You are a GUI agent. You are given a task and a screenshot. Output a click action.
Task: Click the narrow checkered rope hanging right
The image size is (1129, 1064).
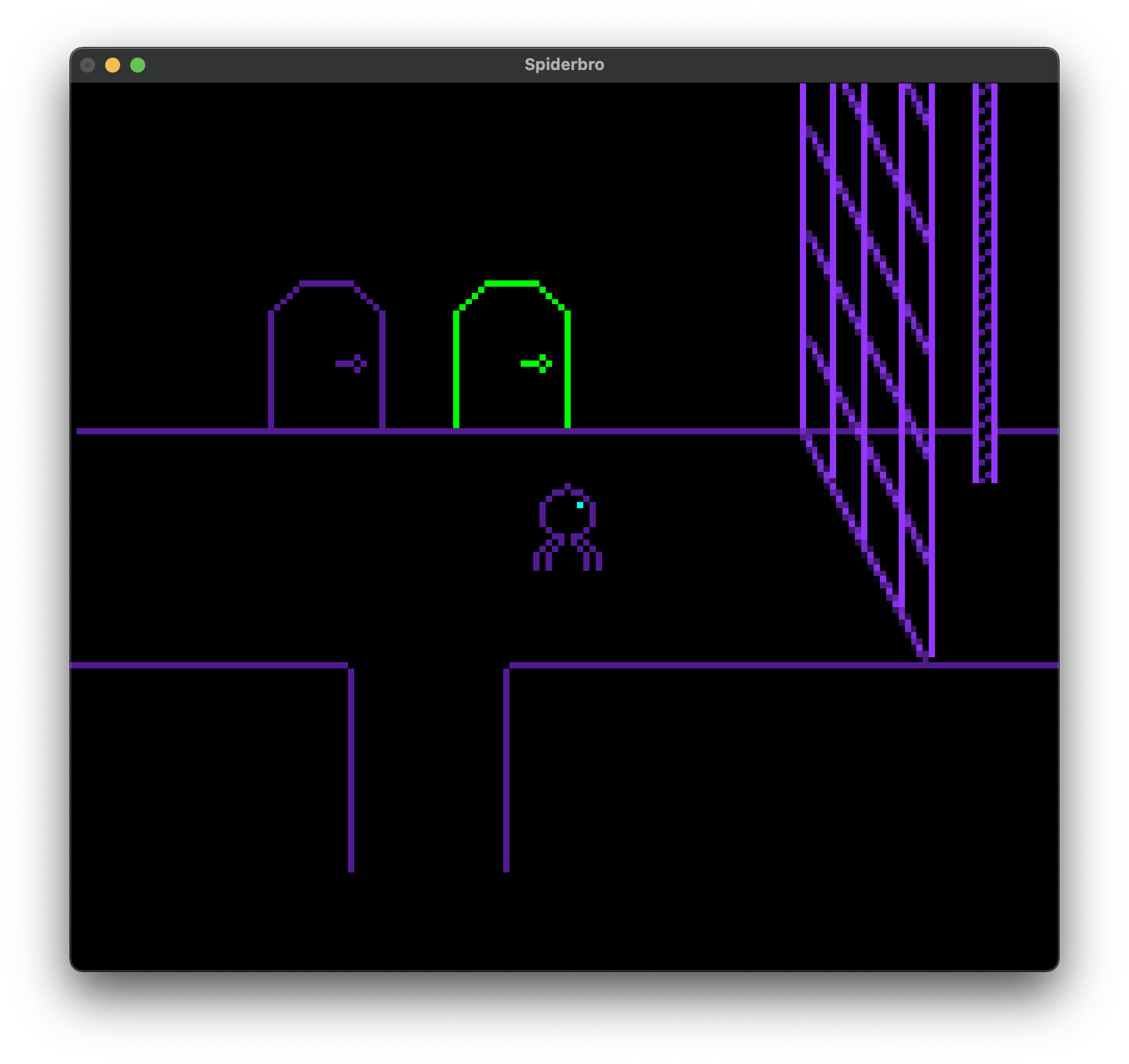pos(984,282)
